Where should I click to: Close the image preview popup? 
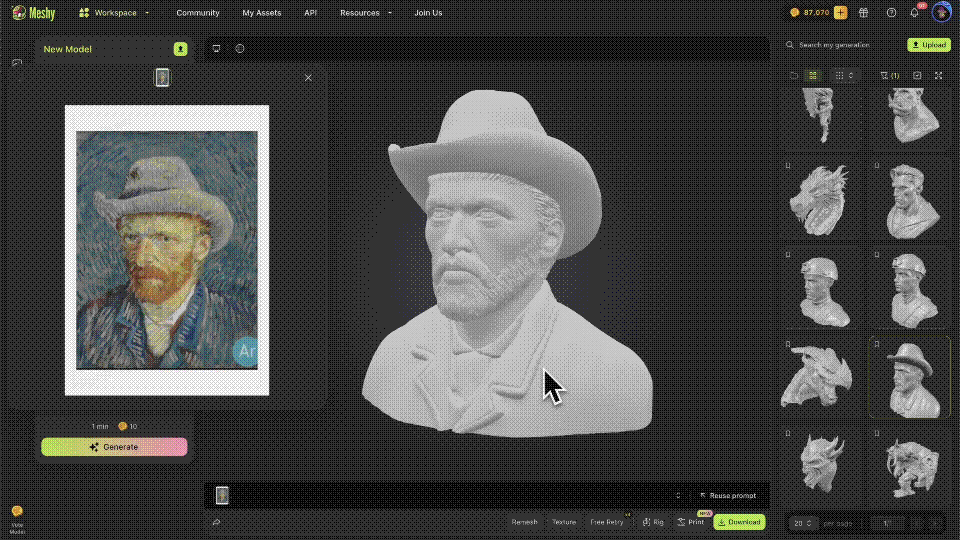(x=308, y=77)
